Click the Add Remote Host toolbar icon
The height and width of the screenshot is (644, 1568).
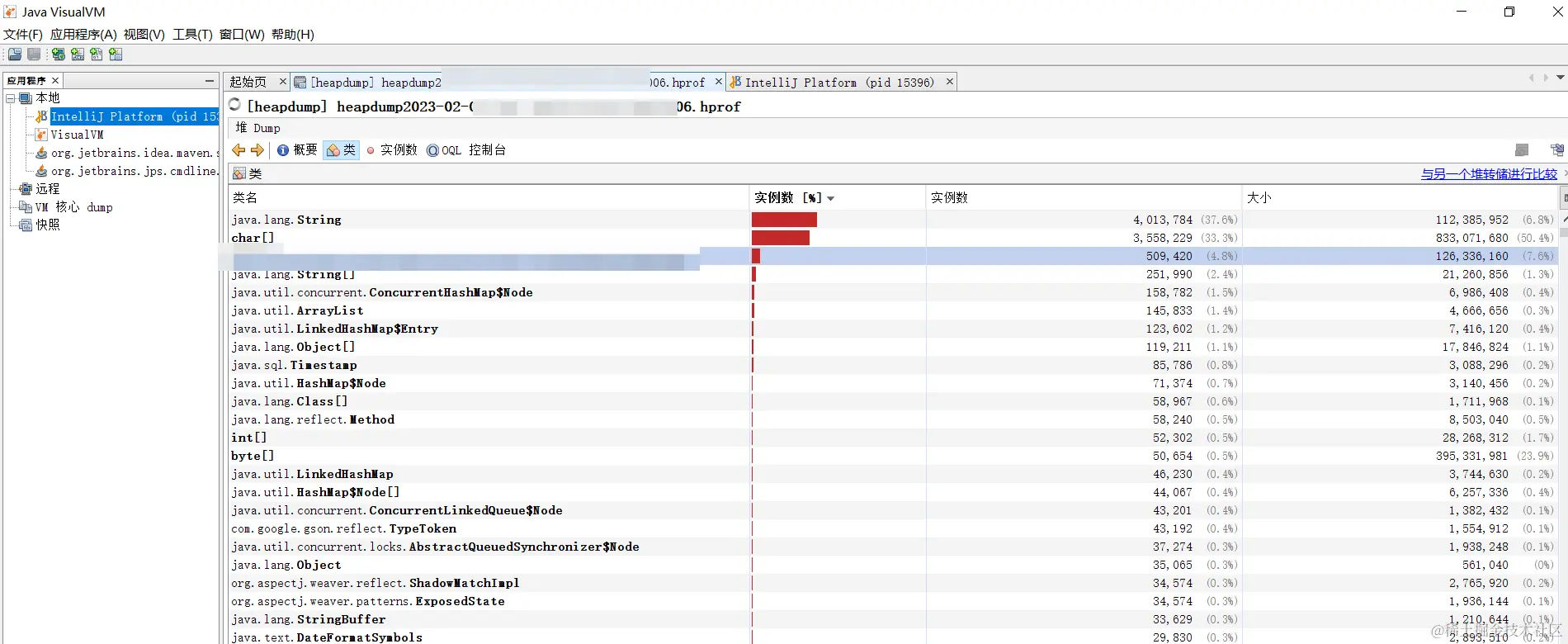[x=59, y=54]
